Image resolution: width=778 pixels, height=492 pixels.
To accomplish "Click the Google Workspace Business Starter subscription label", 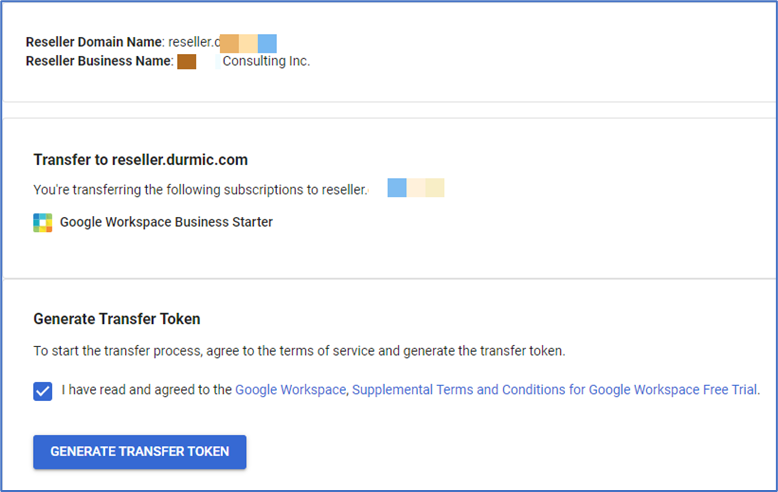I will (166, 222).
